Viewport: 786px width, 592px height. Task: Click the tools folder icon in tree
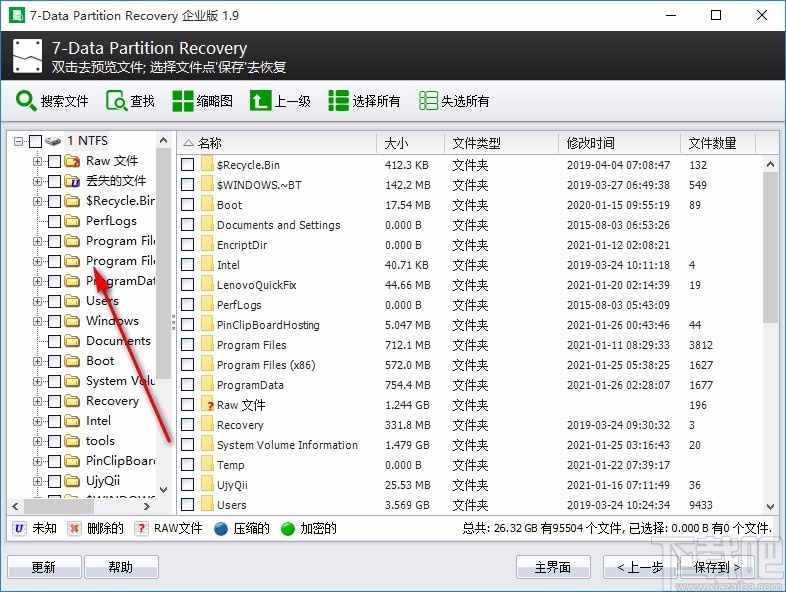[x=72, y=441]
